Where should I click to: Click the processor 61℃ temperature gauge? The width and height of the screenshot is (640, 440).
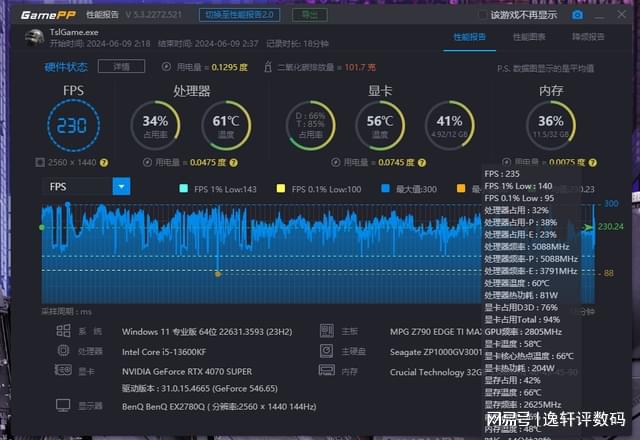[226, 126]
